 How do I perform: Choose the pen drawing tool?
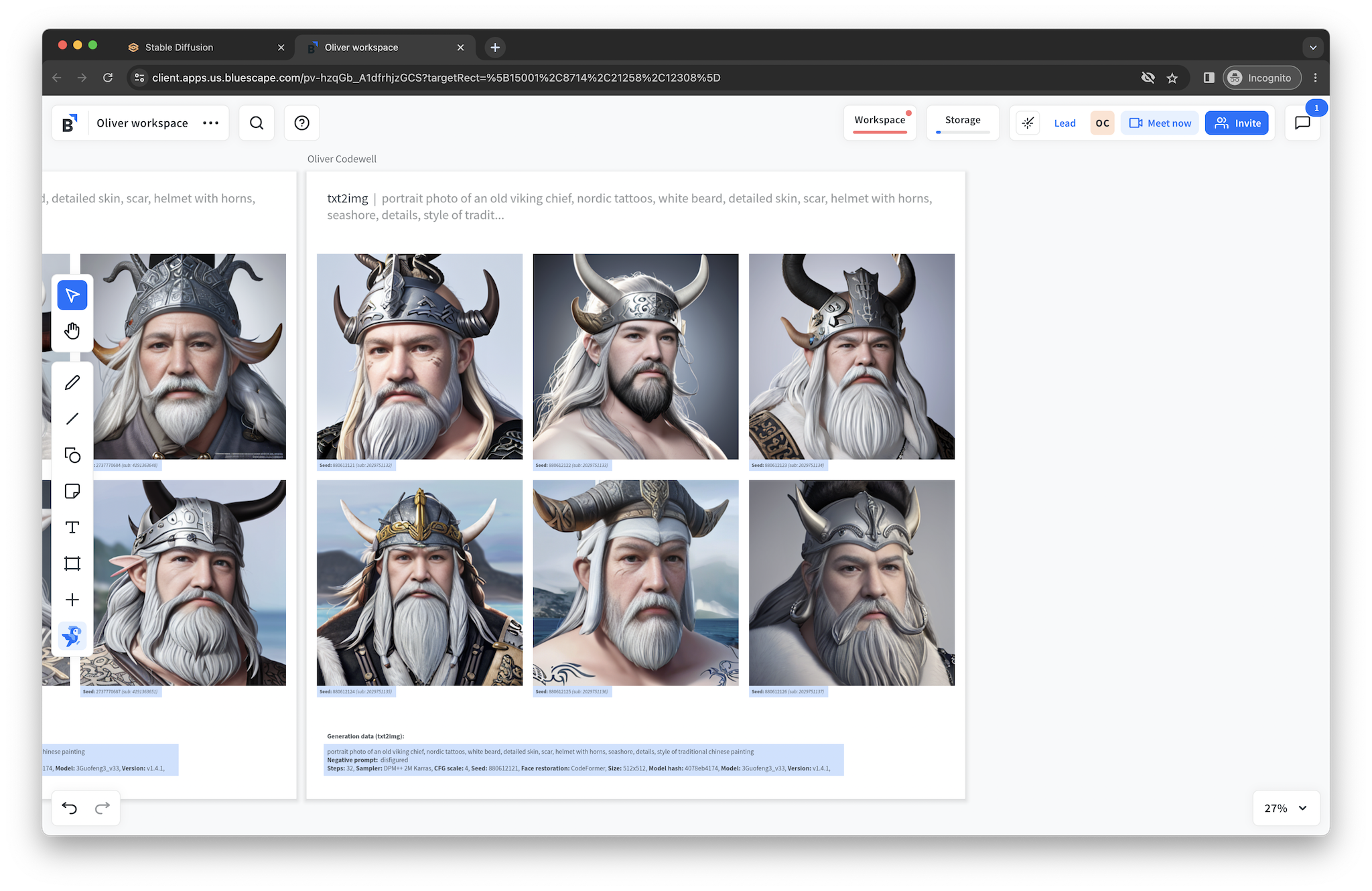[x=72, y=383]
